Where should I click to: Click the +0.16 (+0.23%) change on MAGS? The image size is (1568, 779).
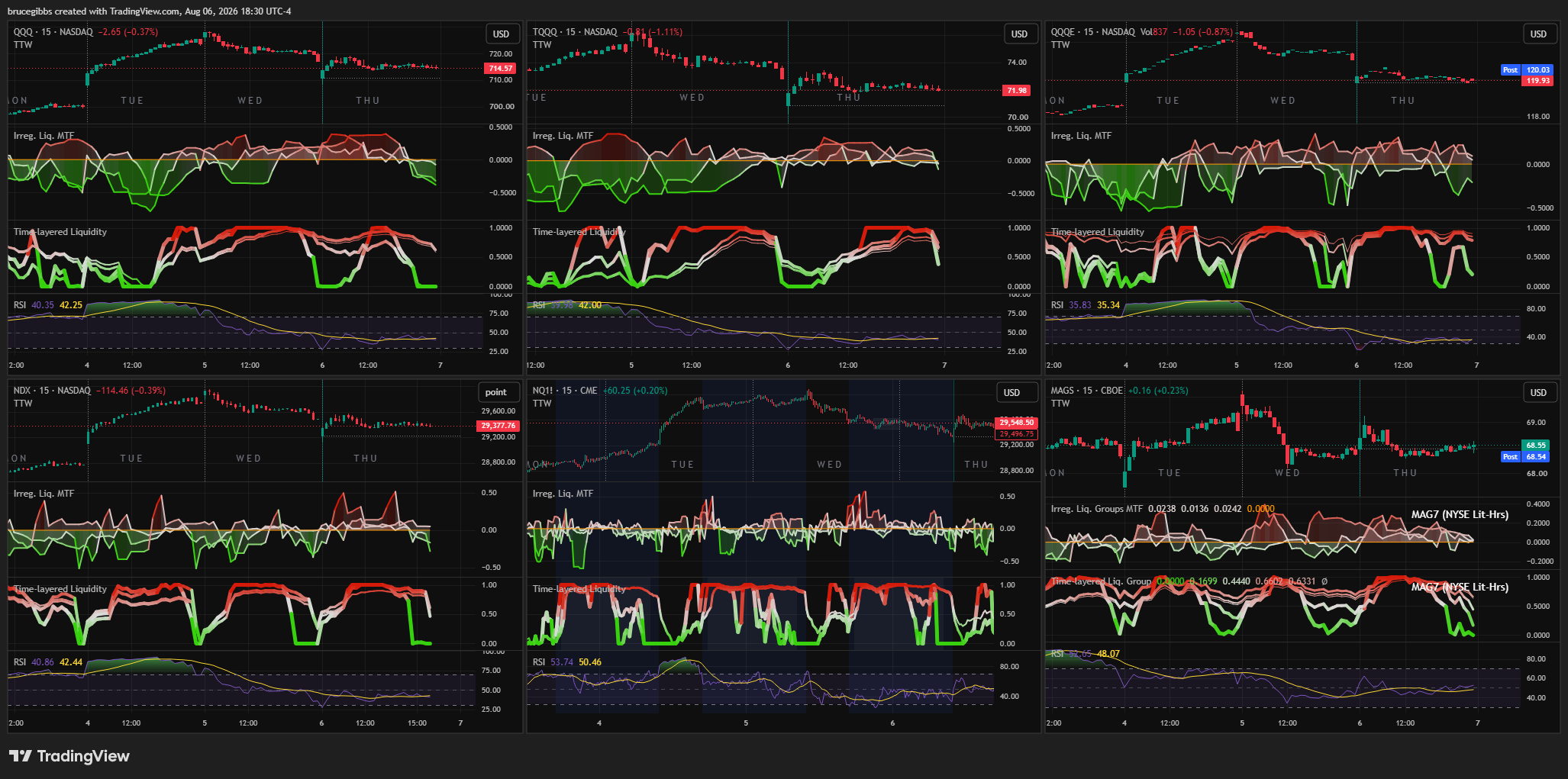coord(1158,391)
